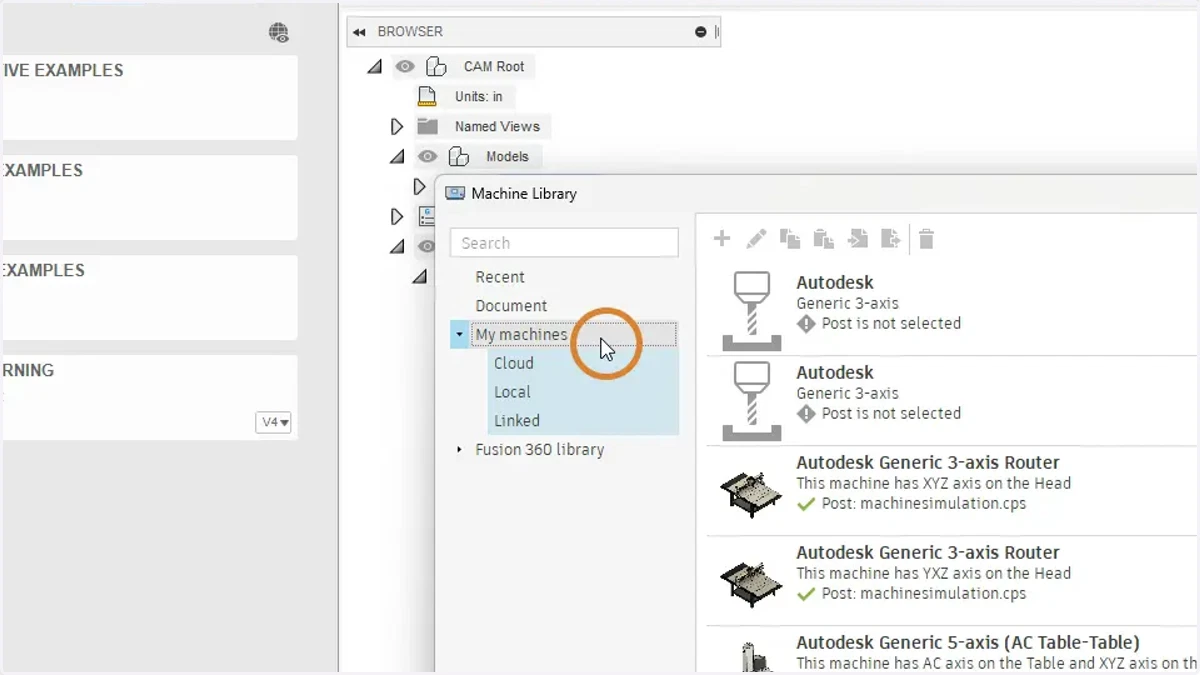Open the V4 version dropdown

pyautogui.click(x=275, y=422)
